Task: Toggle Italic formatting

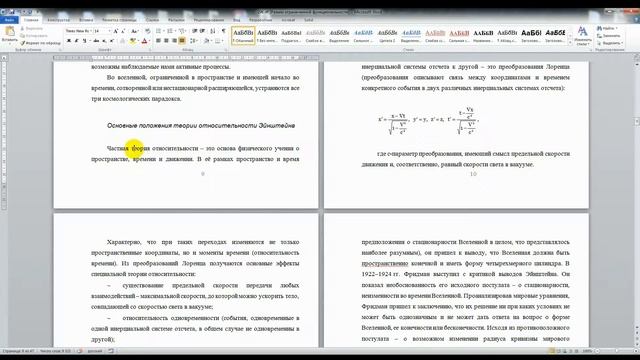Action: pos(76,41)
